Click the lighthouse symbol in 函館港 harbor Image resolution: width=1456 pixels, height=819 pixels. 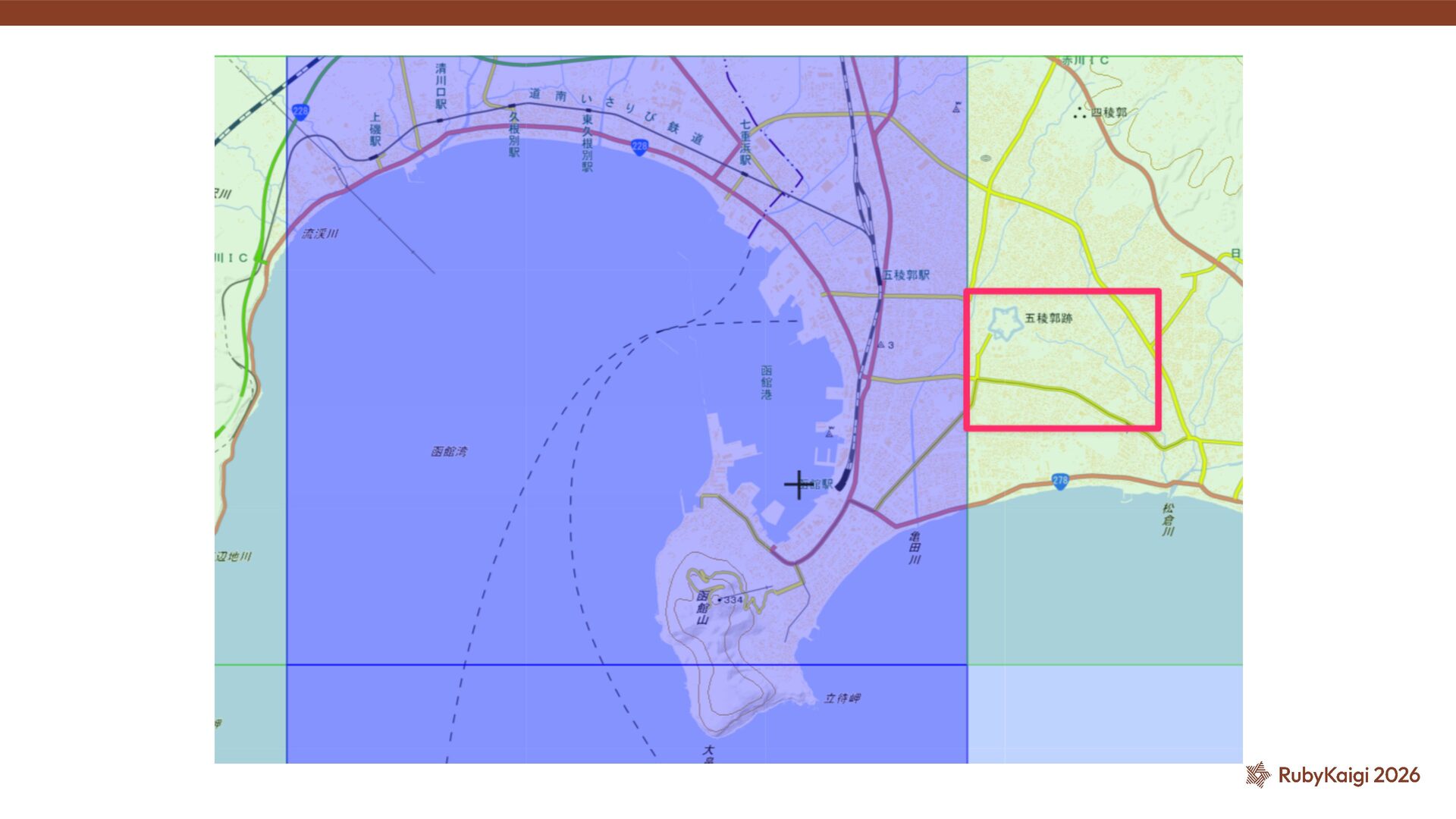(x=830, y=433)
